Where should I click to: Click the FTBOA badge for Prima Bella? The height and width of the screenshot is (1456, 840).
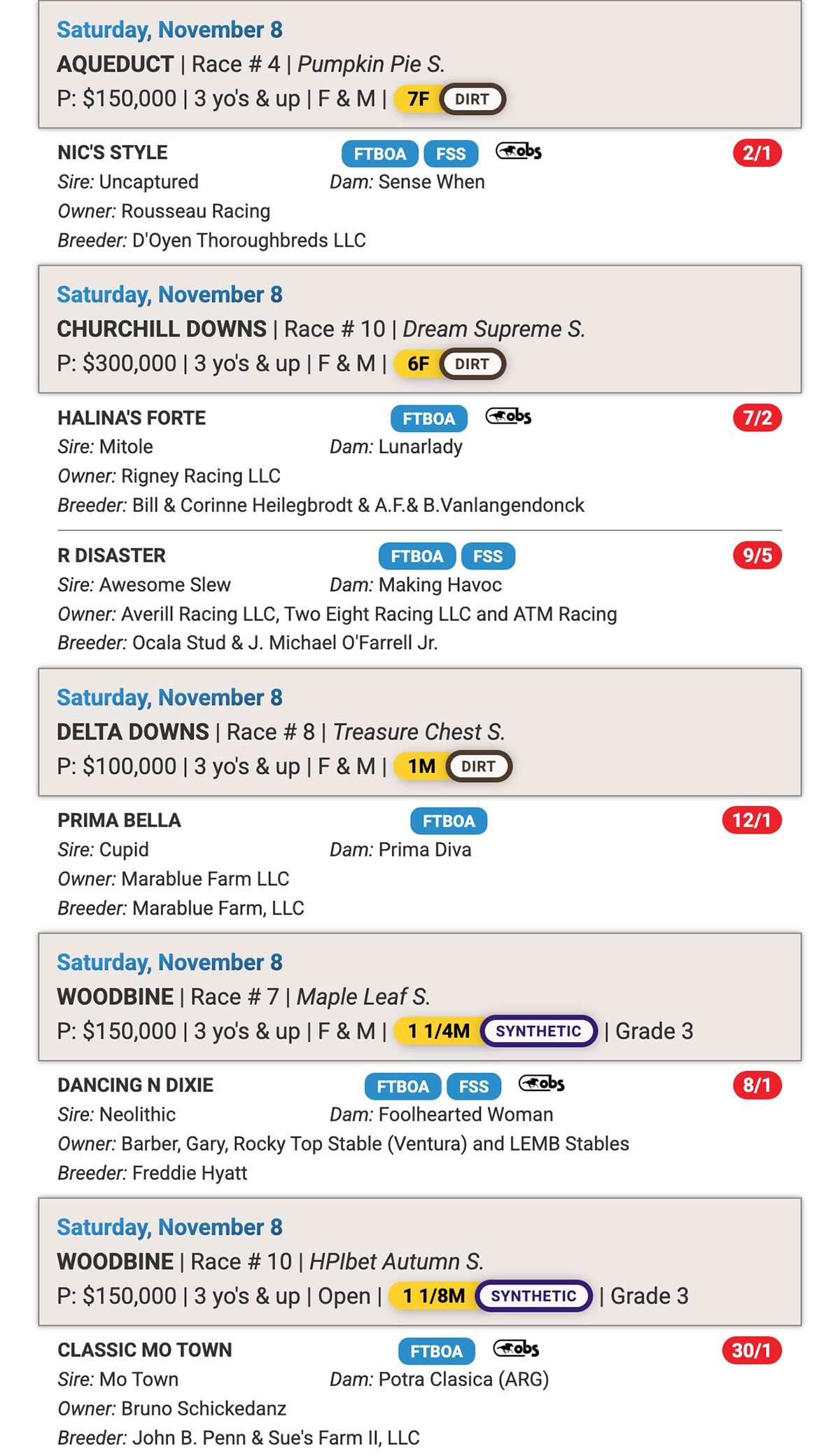coord(449,821)
